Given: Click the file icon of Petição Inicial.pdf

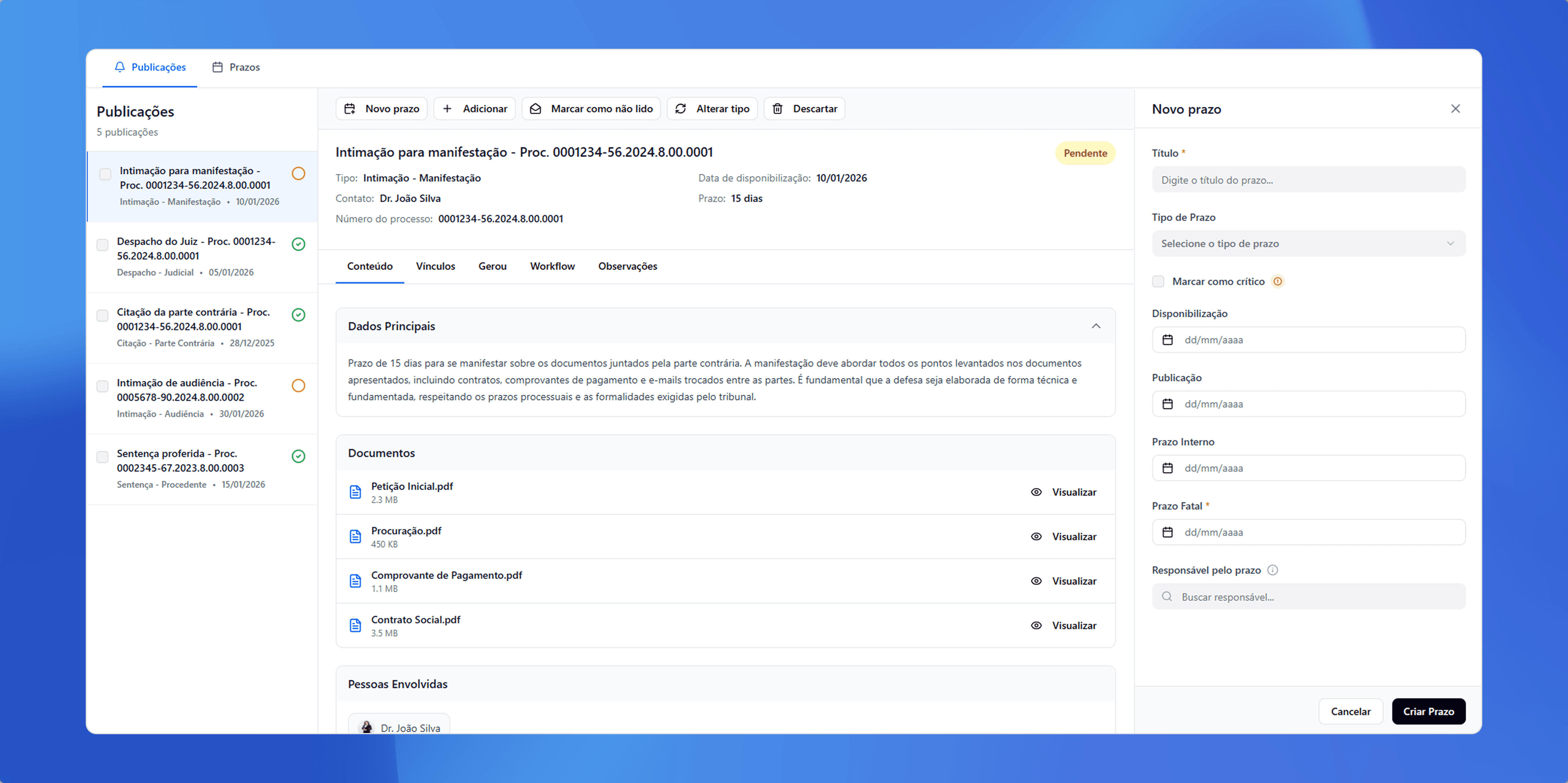Looking at the screenshot, I should click(355, 492).
